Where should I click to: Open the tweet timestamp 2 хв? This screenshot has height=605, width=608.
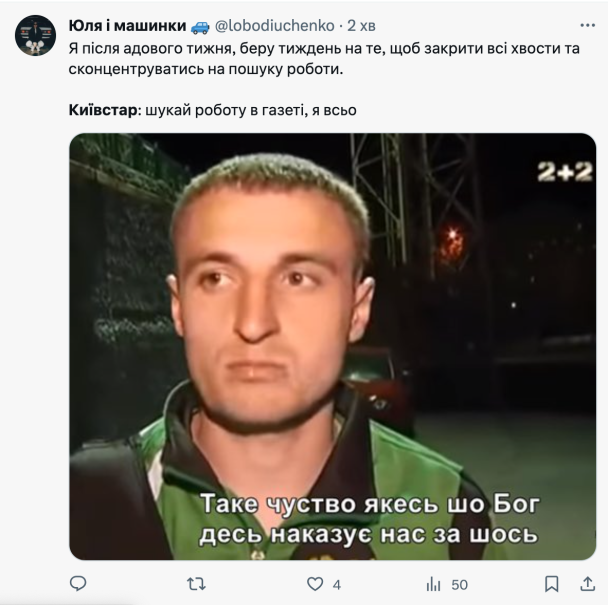coord(361,26)
